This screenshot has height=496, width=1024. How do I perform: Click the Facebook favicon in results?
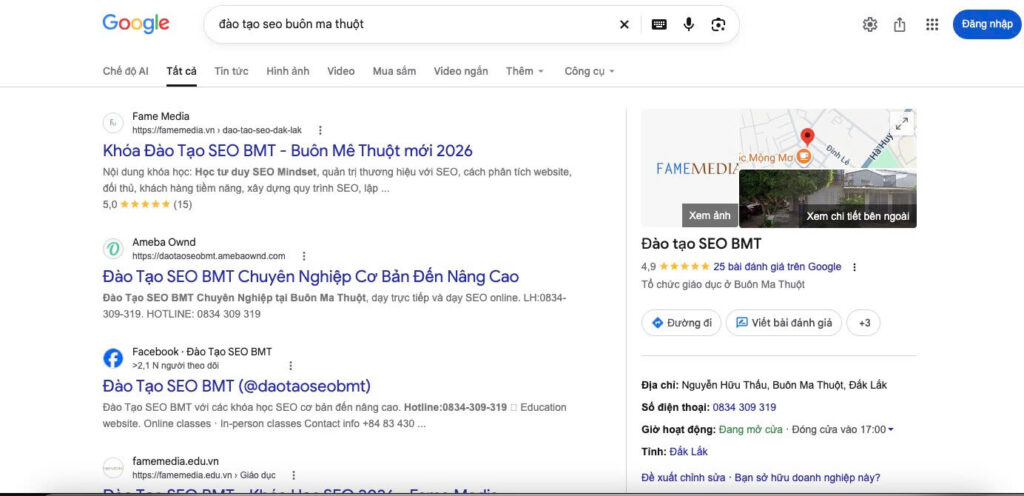(113, 358)
